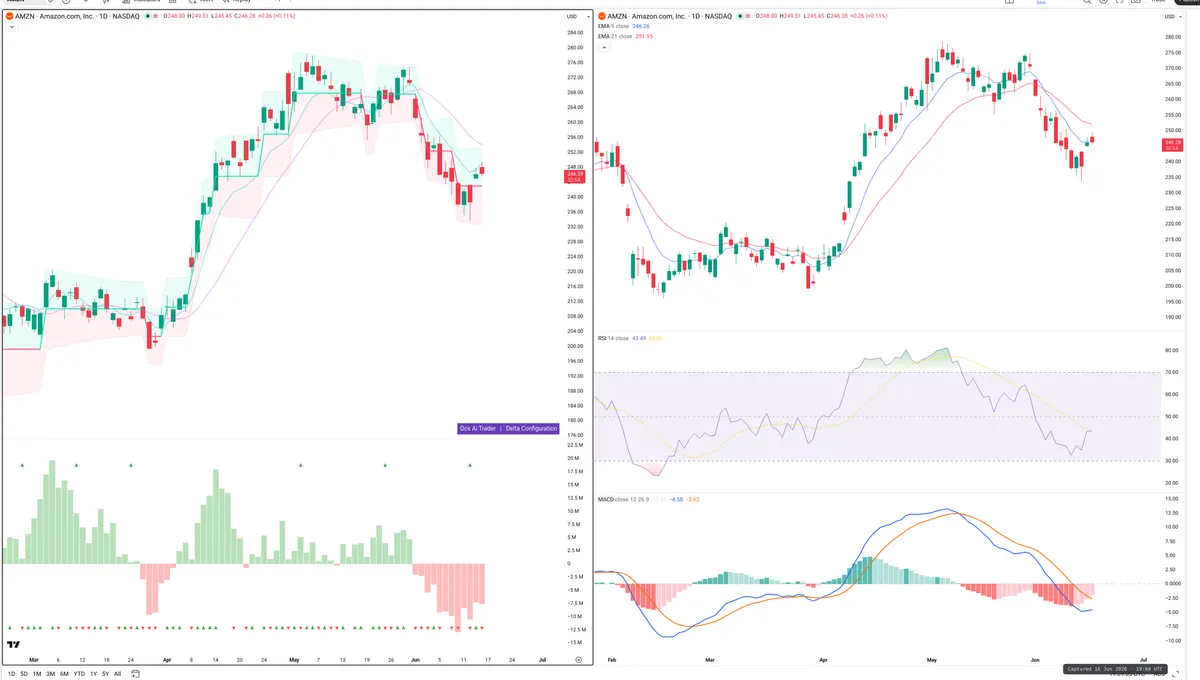This screenshot has width=1200, height=680.
Task: Click the 70.00 level on RSI axis
Action: pos(1172,373)
